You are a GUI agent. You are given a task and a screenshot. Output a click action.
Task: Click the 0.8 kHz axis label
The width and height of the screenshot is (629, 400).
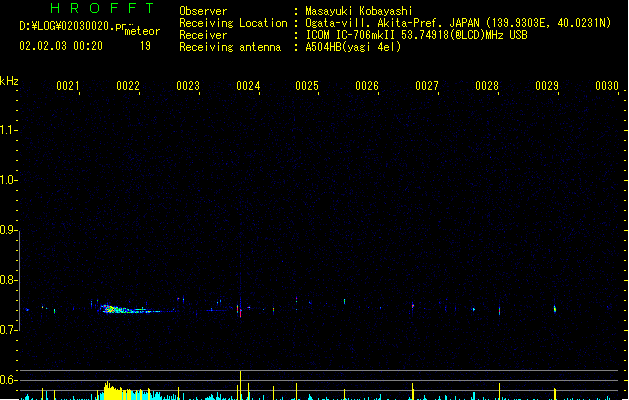(7, 280)
